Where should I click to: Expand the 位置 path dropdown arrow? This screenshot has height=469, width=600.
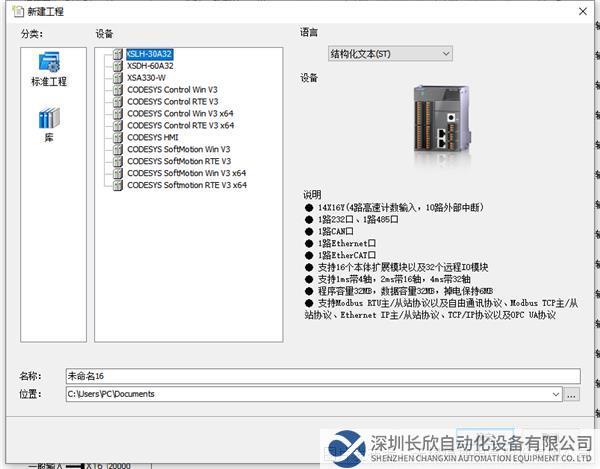tap(555, 395)
